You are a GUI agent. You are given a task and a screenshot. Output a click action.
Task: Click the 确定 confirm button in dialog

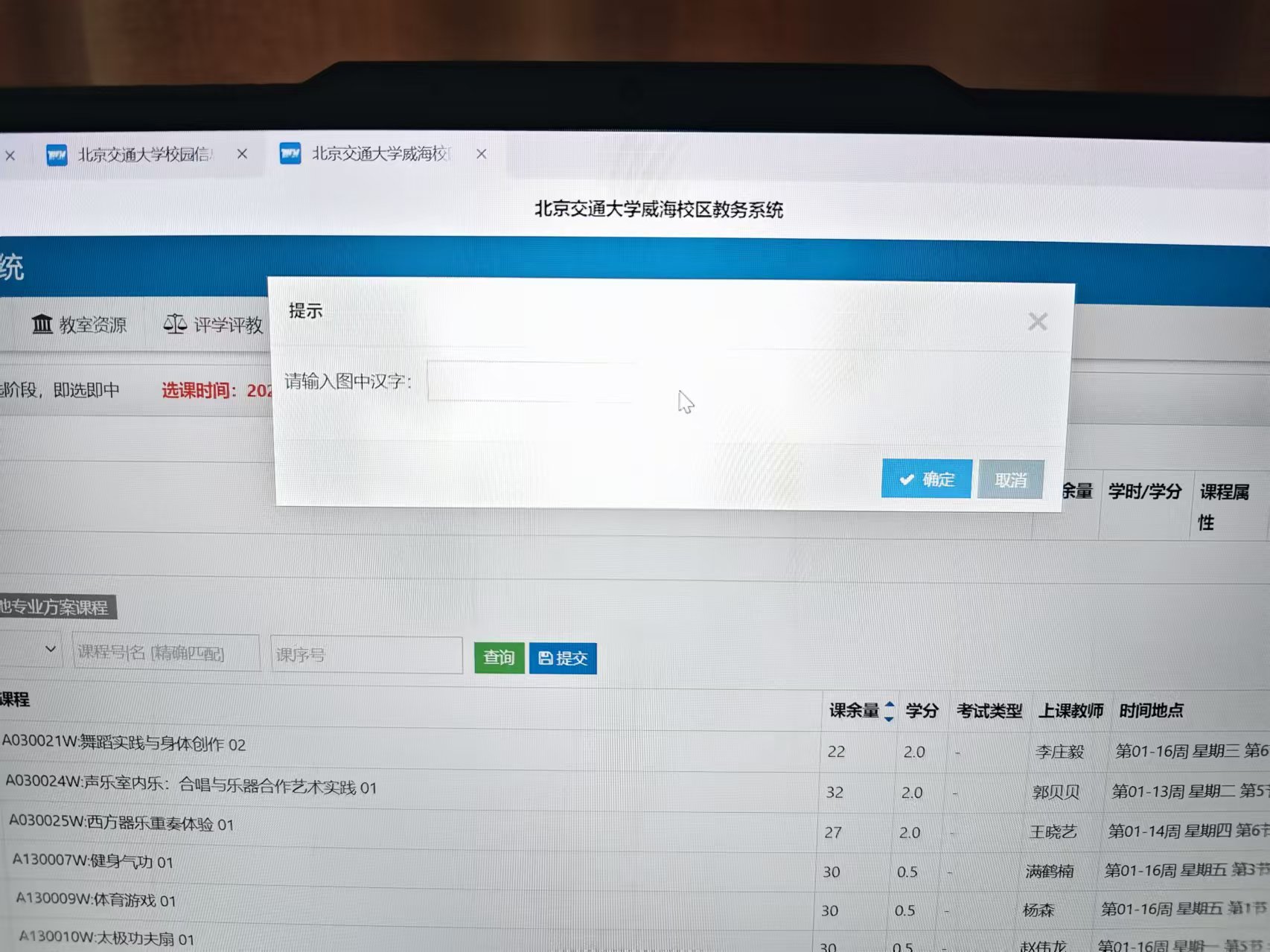pyautogui.click(x=926, y=479)
